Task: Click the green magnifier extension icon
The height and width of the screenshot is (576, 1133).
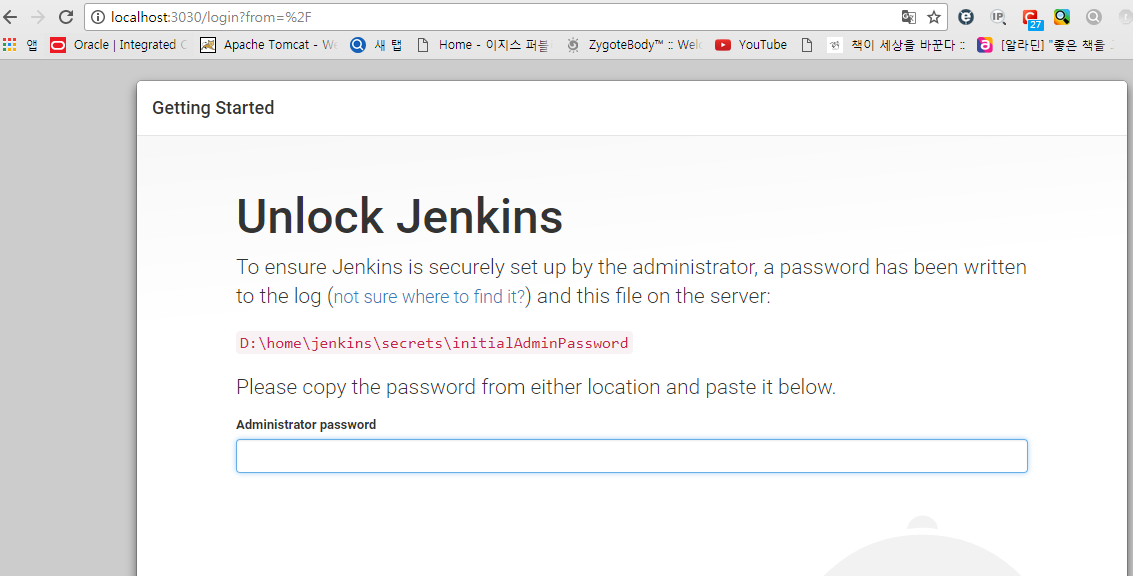Action: (x=1061, y=17)
